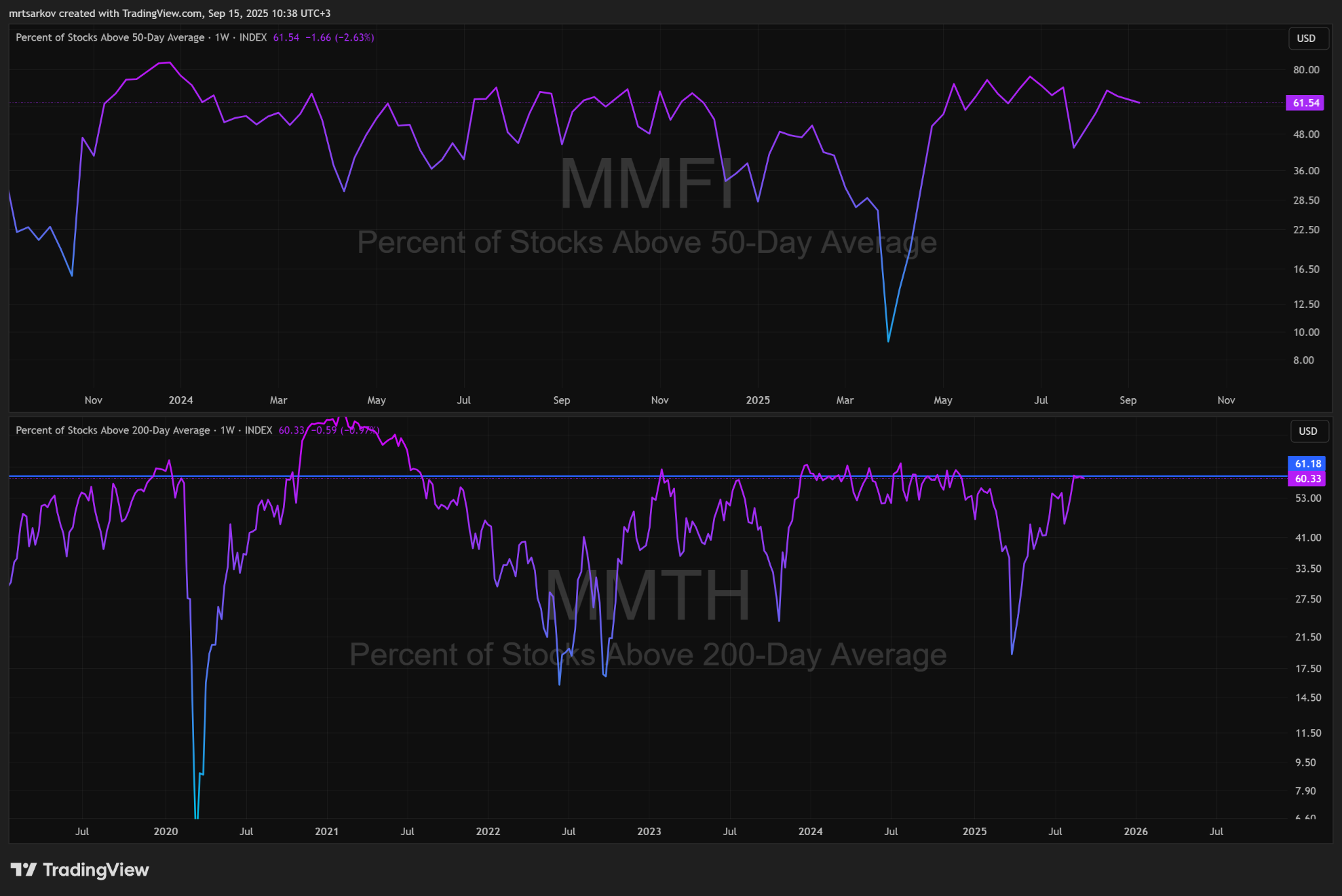Click the 2026 label on the bottom time axis

[x=1136, y=831]
